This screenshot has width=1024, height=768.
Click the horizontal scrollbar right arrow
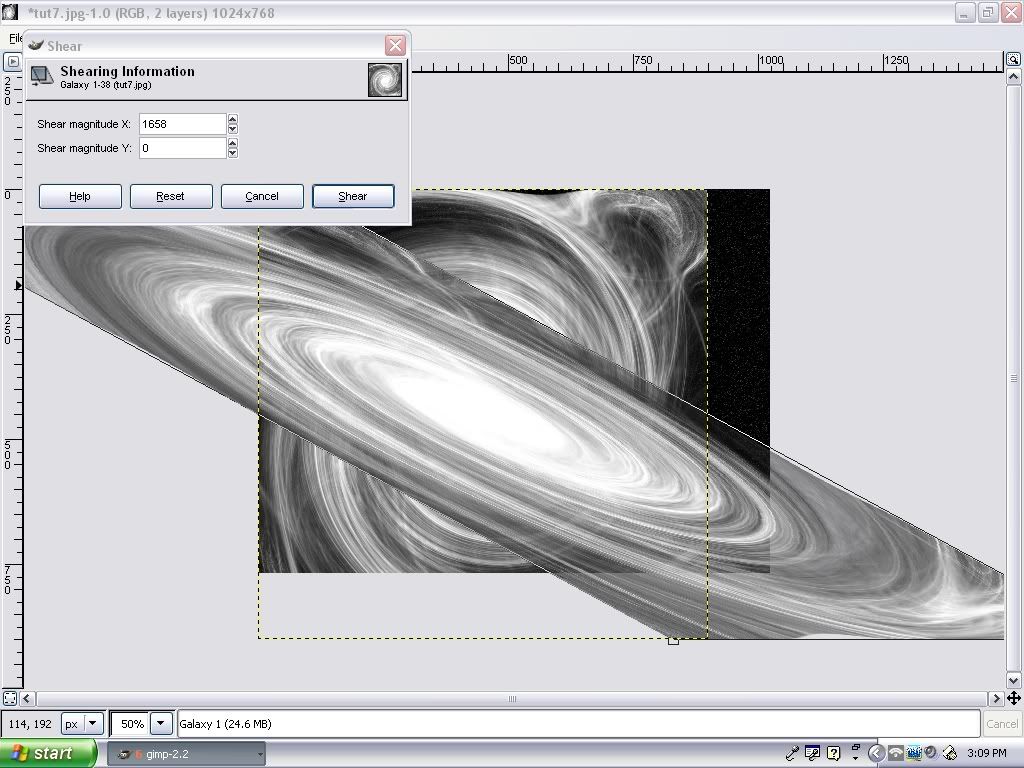(x=996, y=698)
